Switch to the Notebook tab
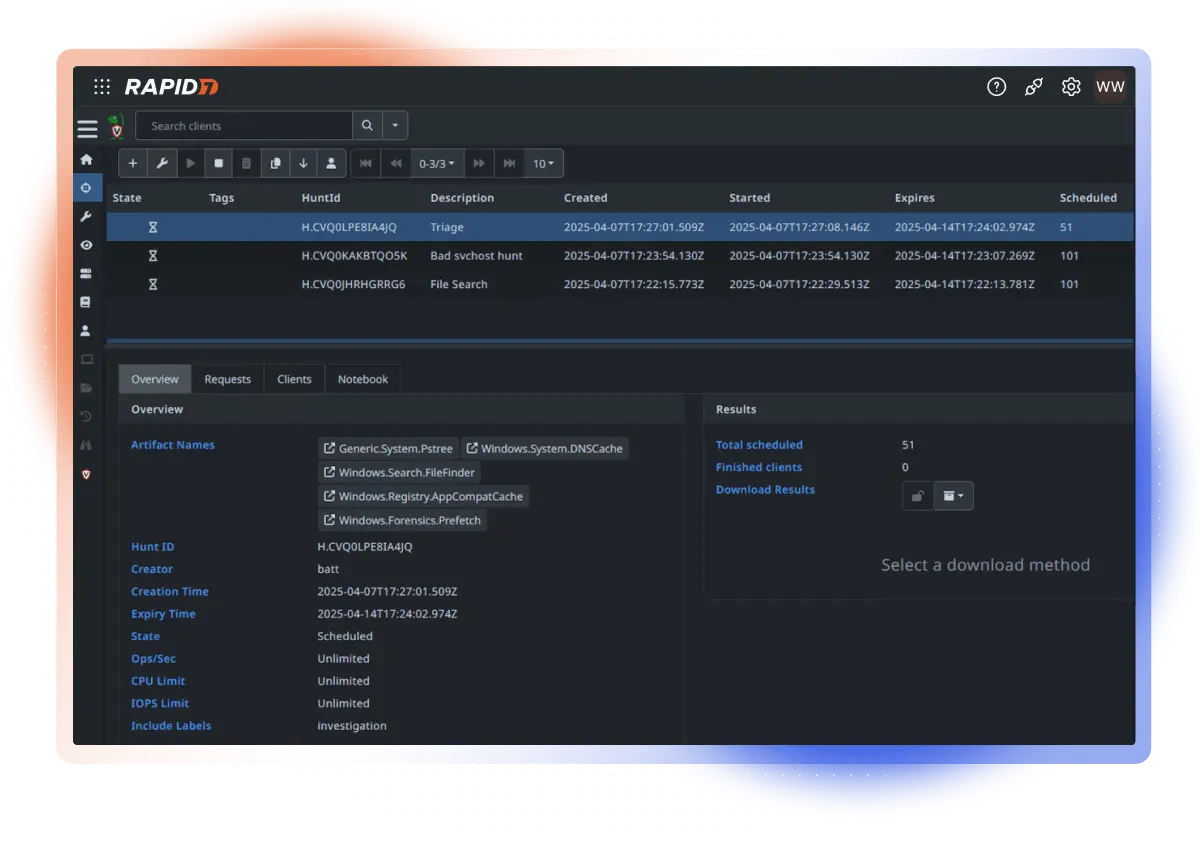This screenshot has width=1200, height=851. click(x=362, y=380)
